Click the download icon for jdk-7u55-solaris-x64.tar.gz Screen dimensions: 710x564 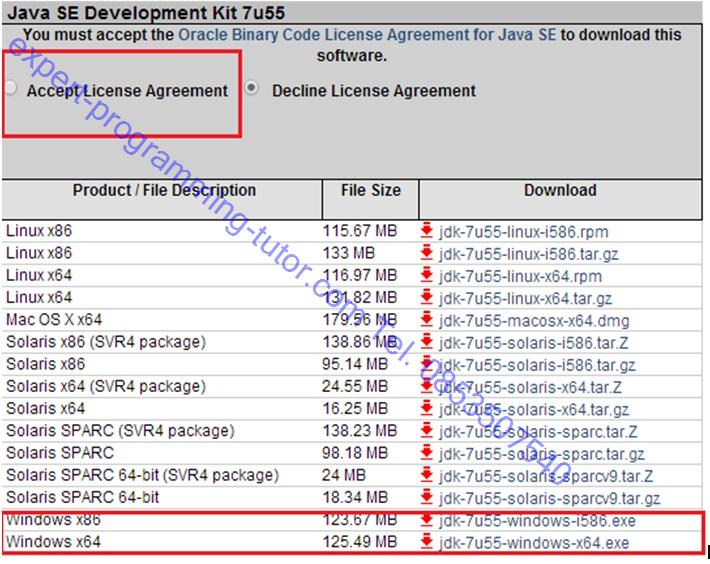(427, 408)
